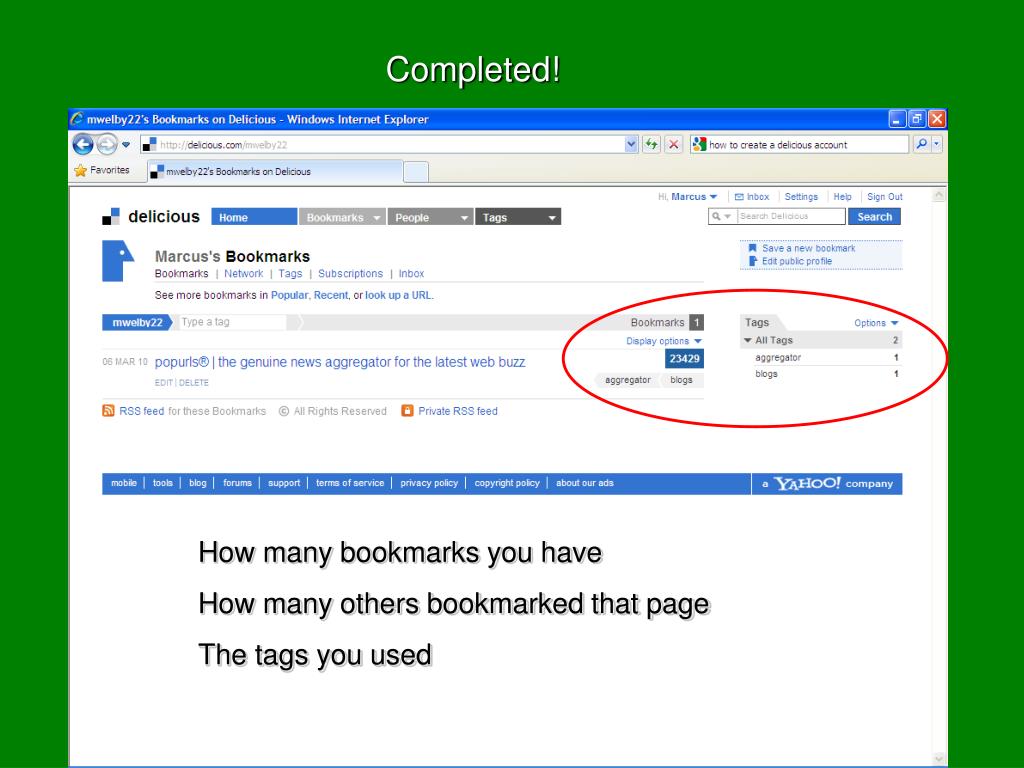Select blogs in the Tags sidebar list
The width and height of the screenshot is (1024, 768).
(x=766, y=374)
